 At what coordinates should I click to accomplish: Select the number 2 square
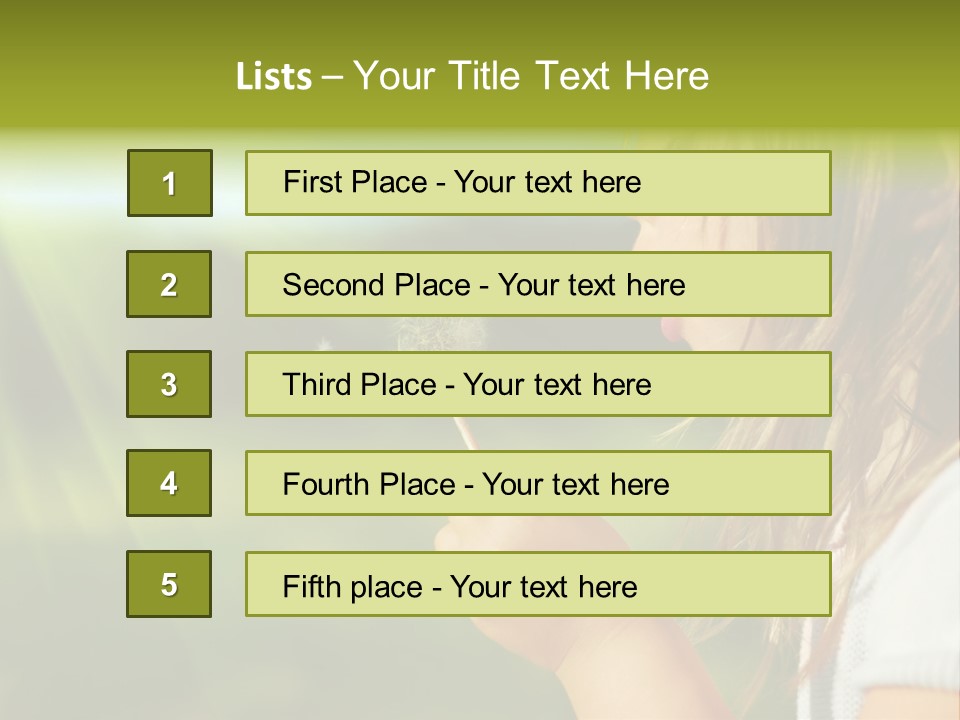169,284
